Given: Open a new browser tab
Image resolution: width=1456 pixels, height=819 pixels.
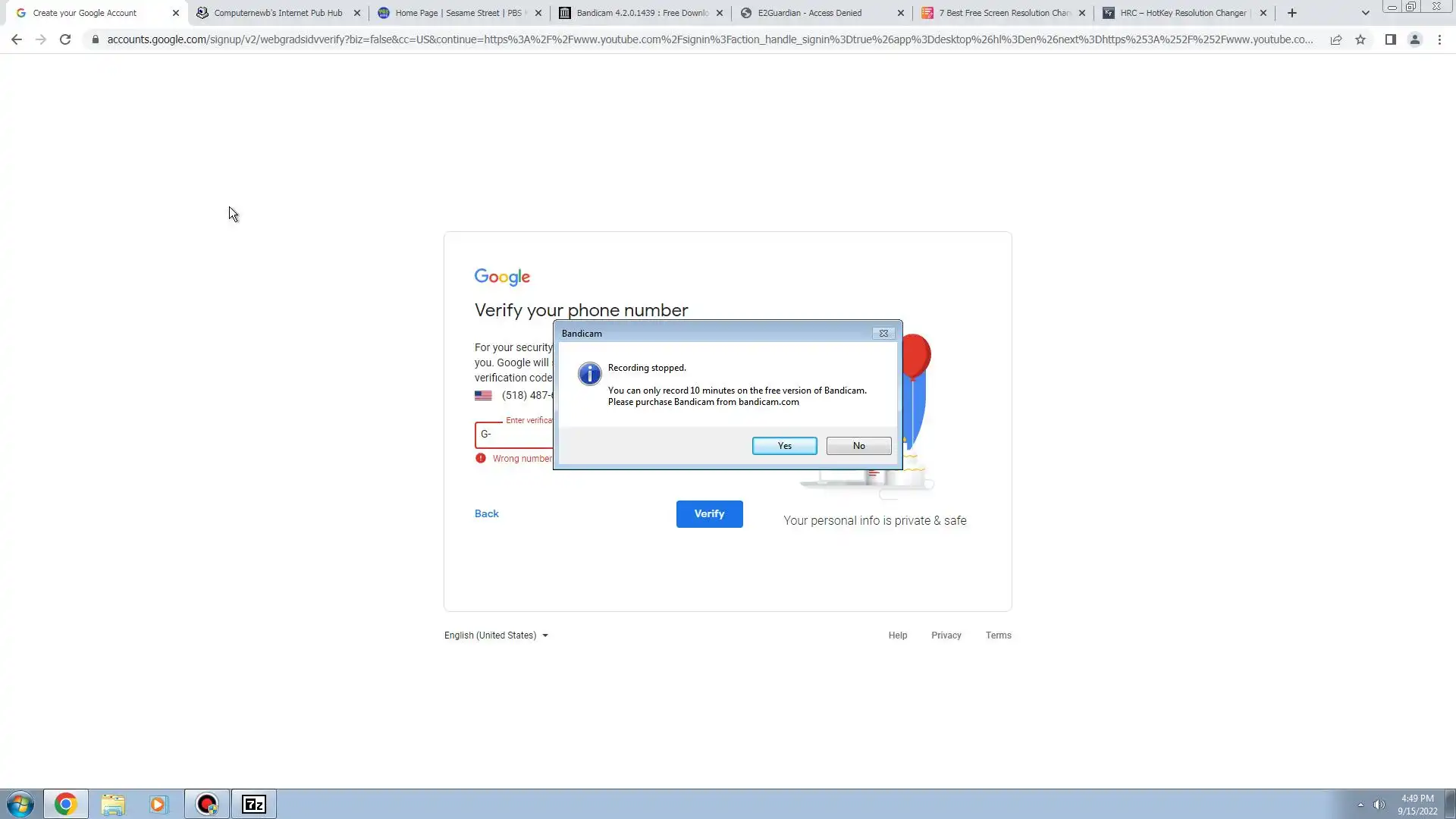Looking at the screenshot, I should tap(1292, 13).
